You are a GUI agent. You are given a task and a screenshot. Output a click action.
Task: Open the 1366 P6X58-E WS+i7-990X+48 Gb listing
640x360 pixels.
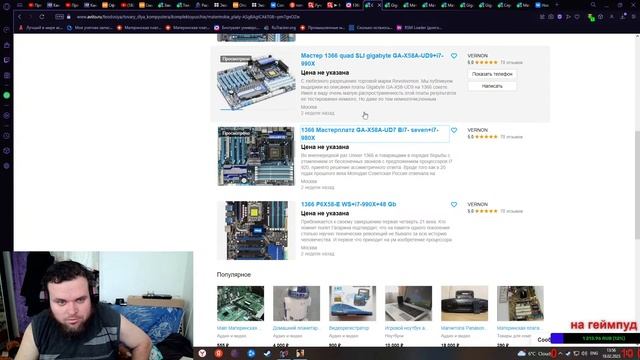coord(348,204)
